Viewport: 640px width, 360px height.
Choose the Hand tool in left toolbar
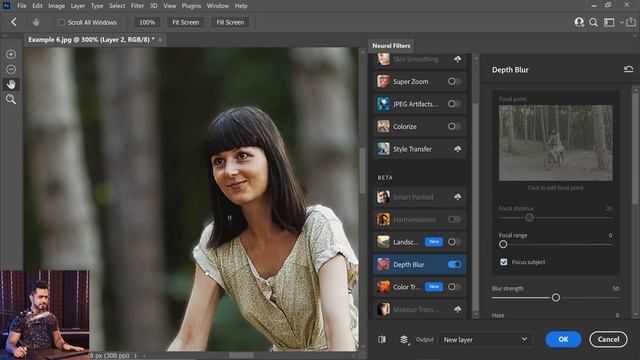coord(11,84)
